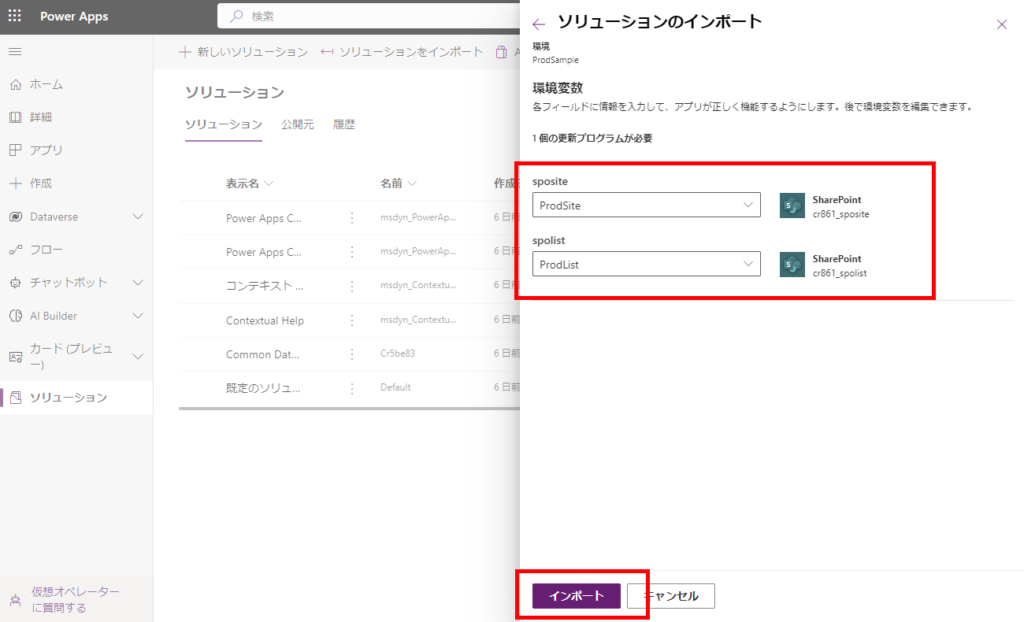Open more options for Common Dat... row

click(352, 354)
